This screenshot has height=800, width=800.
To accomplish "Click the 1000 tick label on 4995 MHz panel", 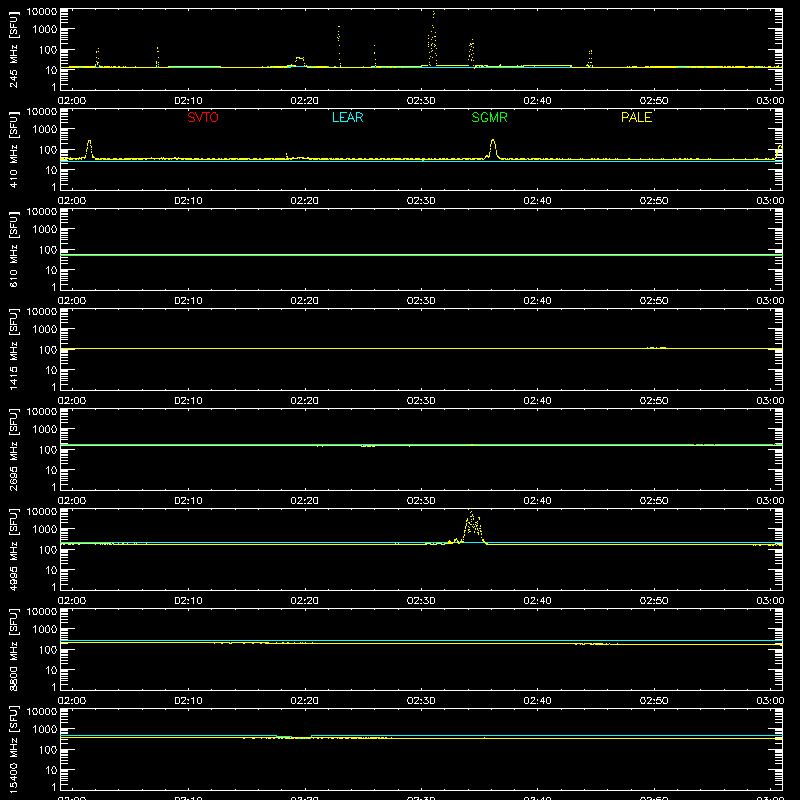I will [x=45, y=530].
